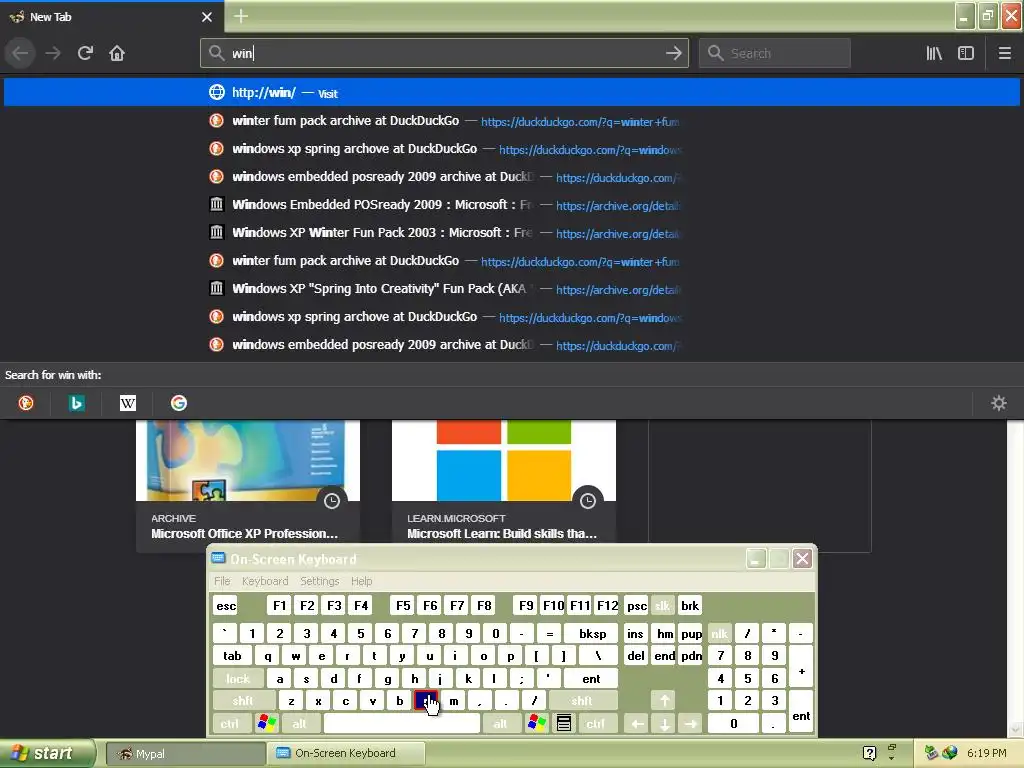This screenshot has height=768, width=1024.
Task: Switch to Mypal in the taskbar
Action: click(x=185, y=754)
